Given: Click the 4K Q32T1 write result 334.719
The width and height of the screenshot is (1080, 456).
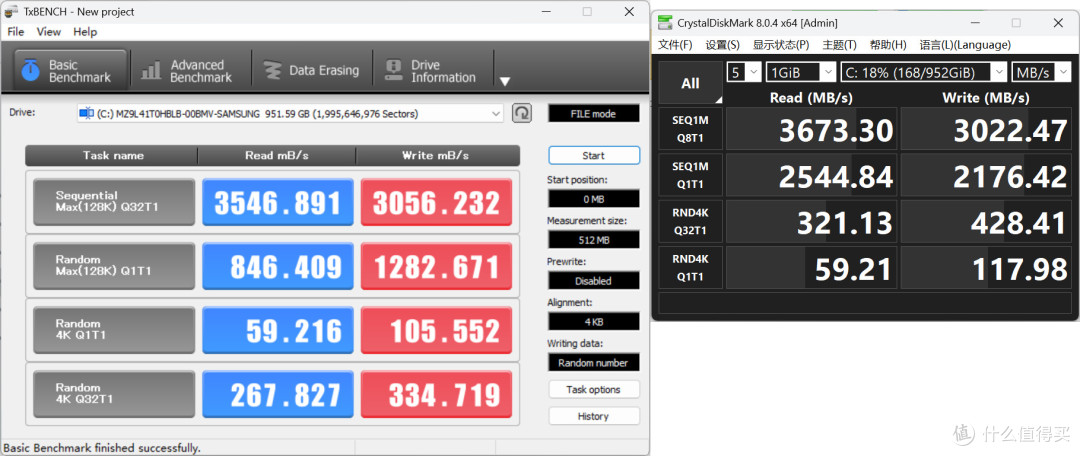Looking at the screenshot, I should point(436,395).
